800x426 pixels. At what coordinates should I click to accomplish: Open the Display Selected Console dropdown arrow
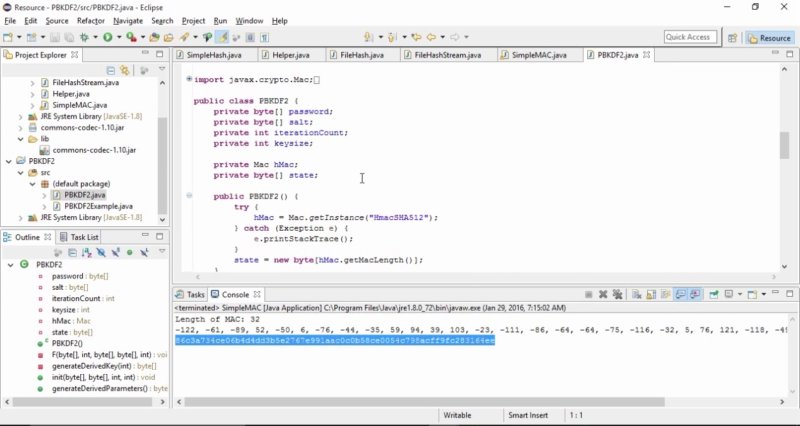coord(740,294)
